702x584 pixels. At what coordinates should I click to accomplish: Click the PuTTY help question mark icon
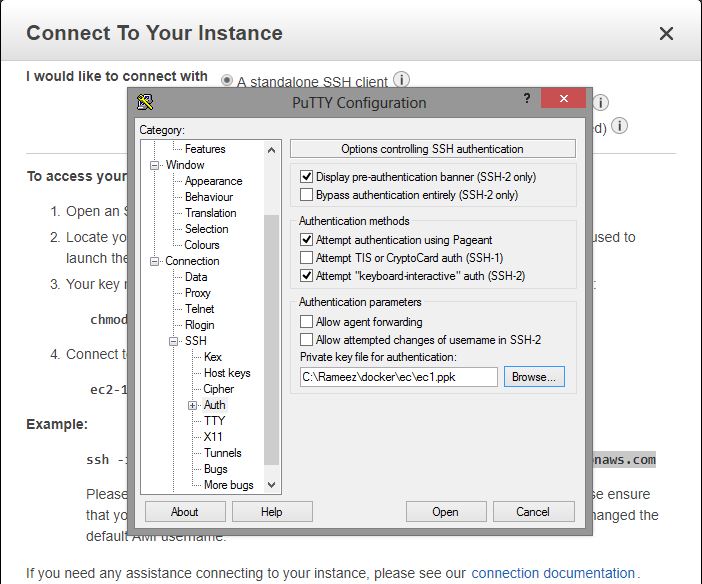point(527,98)
